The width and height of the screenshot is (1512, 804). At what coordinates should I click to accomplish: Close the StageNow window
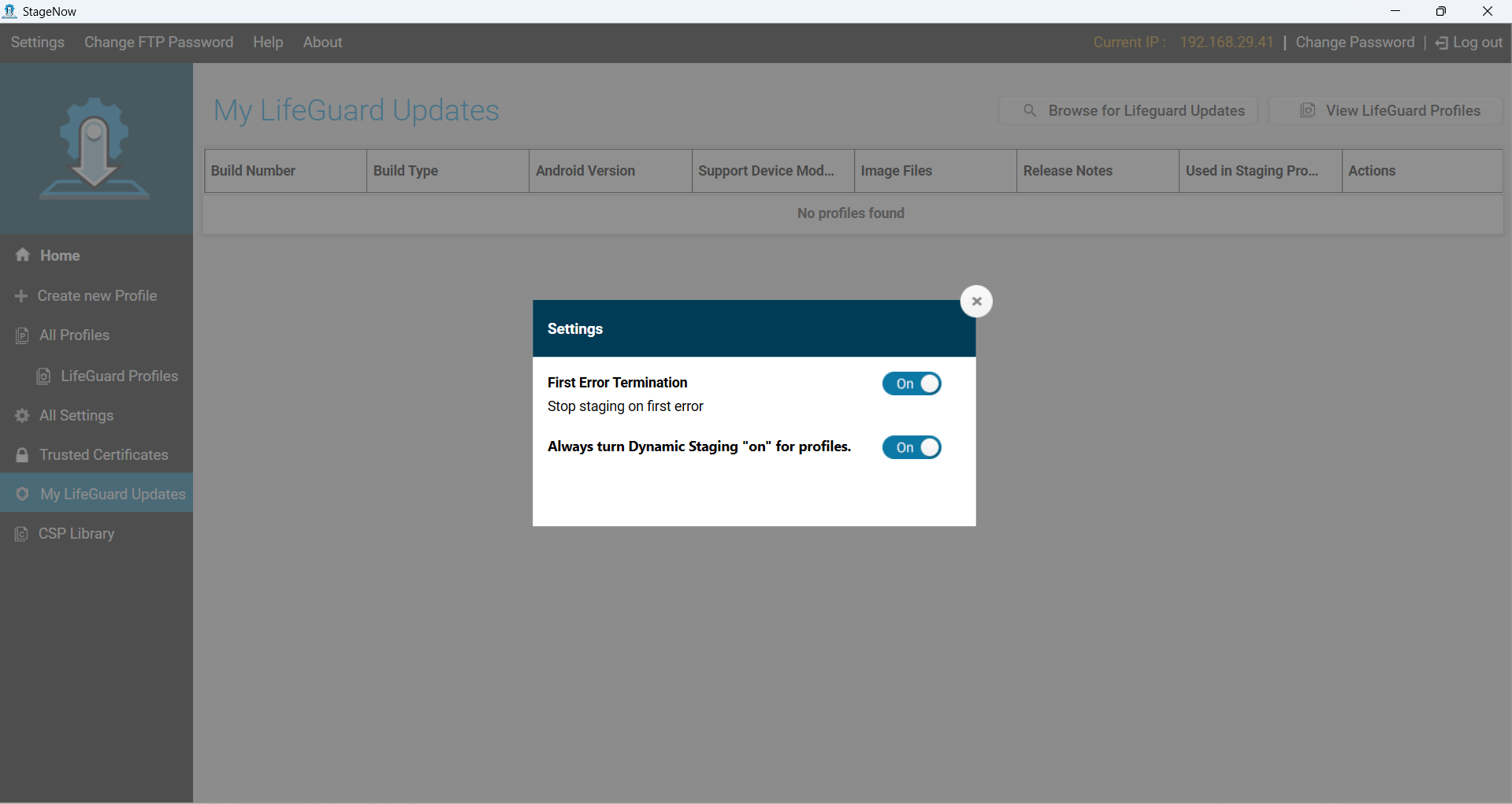[x=1488, y=11]
